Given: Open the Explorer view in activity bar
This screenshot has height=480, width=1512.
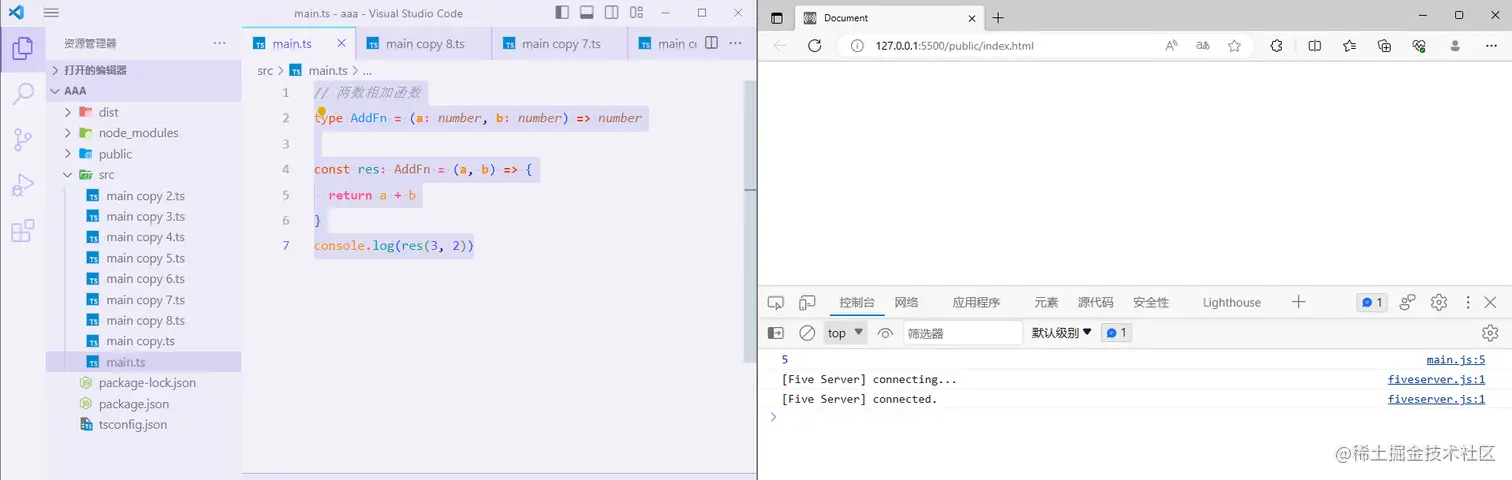Looking at the screenshot, I should pos(22,49).
